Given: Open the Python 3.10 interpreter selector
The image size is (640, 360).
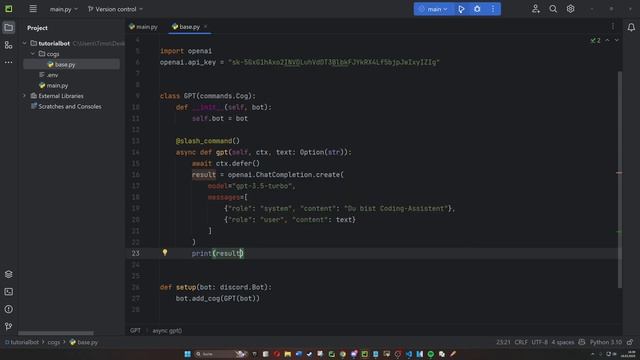Looking at the screenshot, I should 606,342.
